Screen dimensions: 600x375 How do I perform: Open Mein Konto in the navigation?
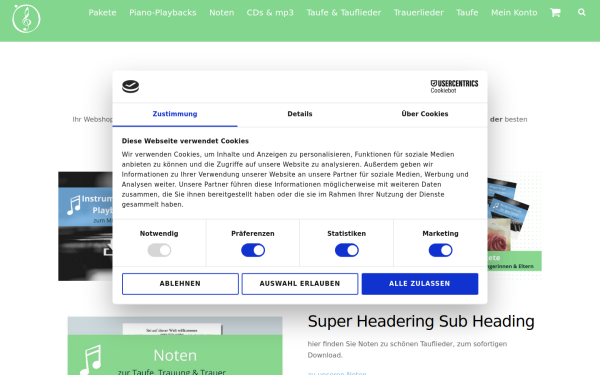(x=514, y=13)
